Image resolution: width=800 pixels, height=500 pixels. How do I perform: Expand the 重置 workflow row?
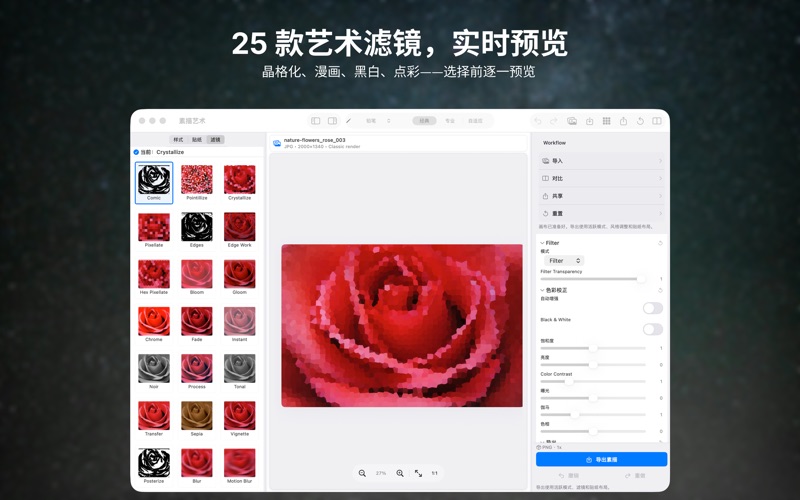602,213
